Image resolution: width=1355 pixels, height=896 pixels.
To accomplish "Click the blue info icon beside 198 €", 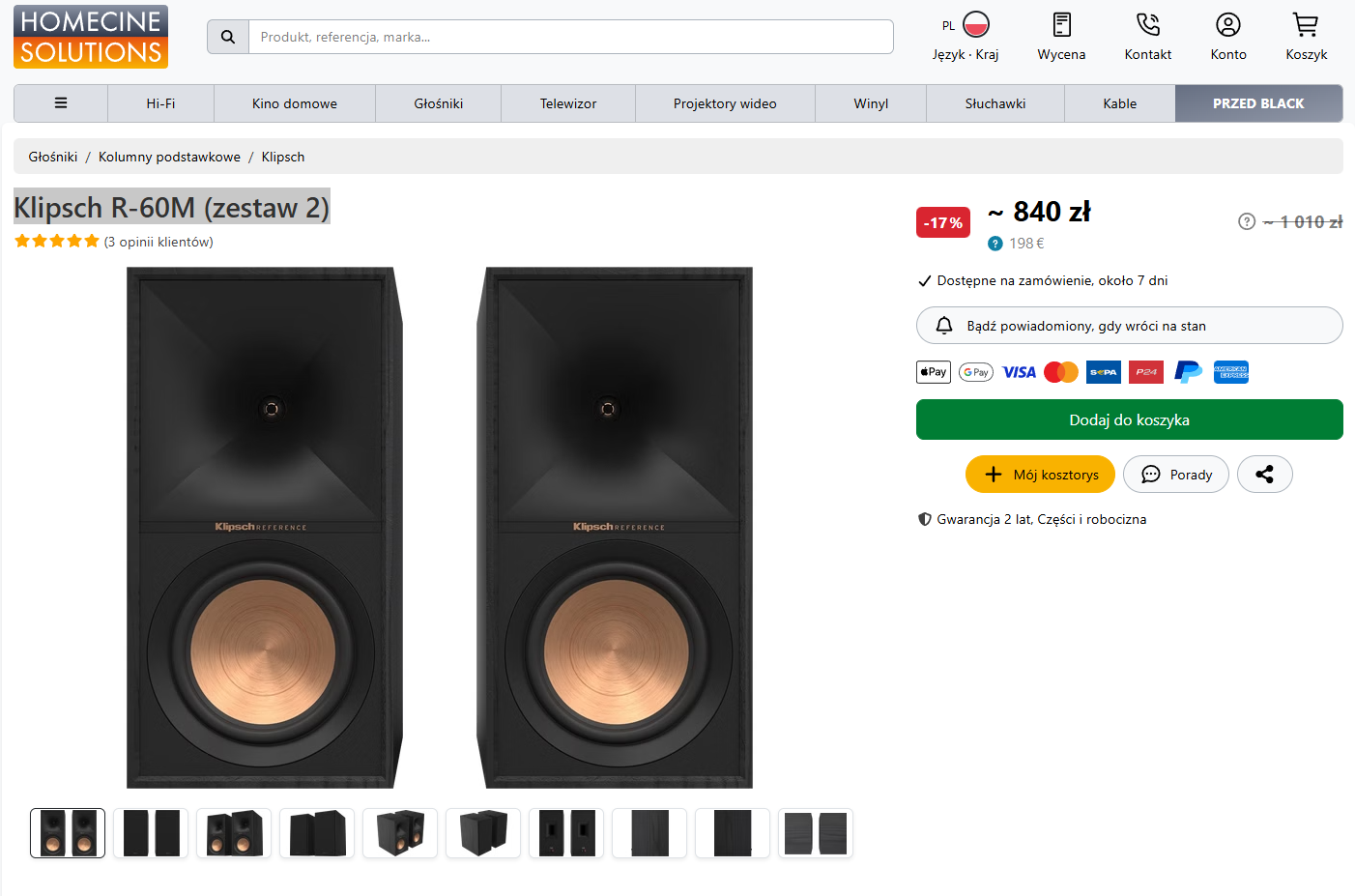I will pos(995,244).
